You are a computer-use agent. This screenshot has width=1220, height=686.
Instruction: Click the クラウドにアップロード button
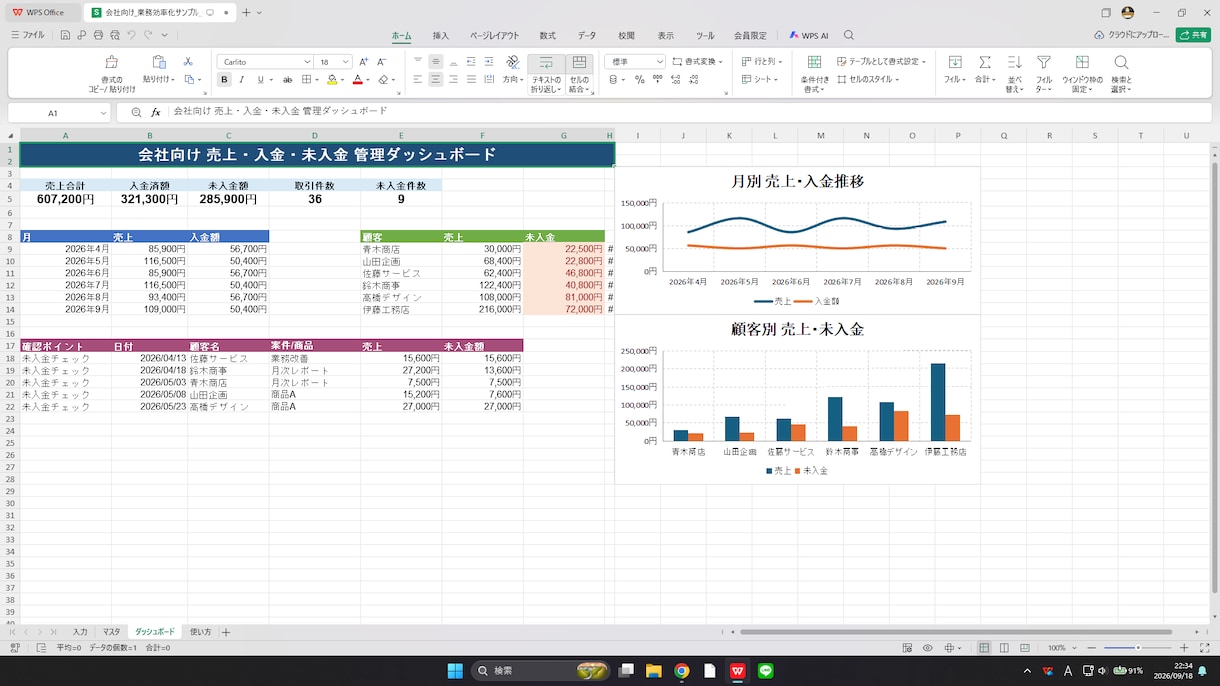pyautogui.click(x=1132, y=35)
